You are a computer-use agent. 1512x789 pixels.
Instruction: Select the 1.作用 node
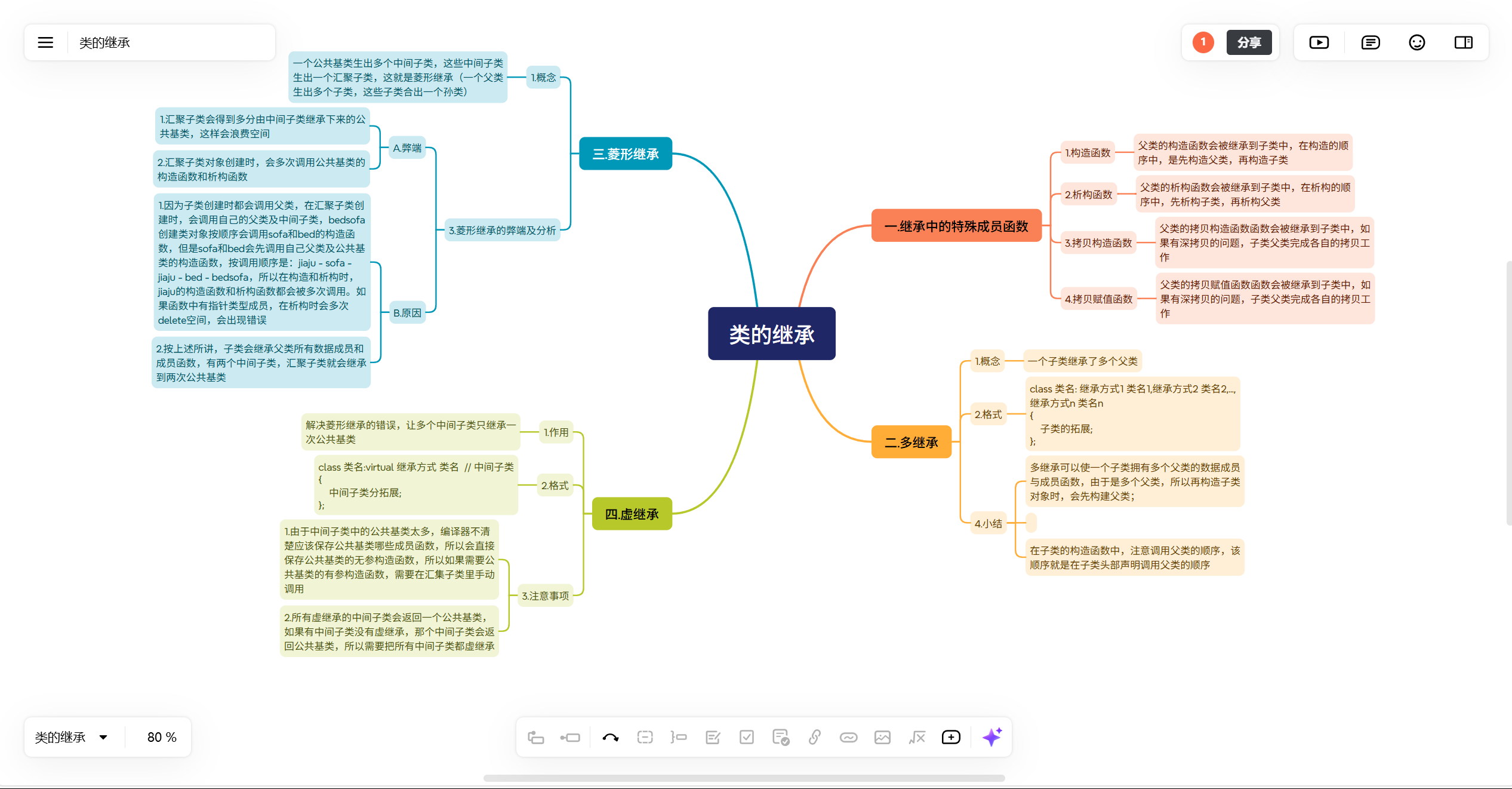click(556, 432)
